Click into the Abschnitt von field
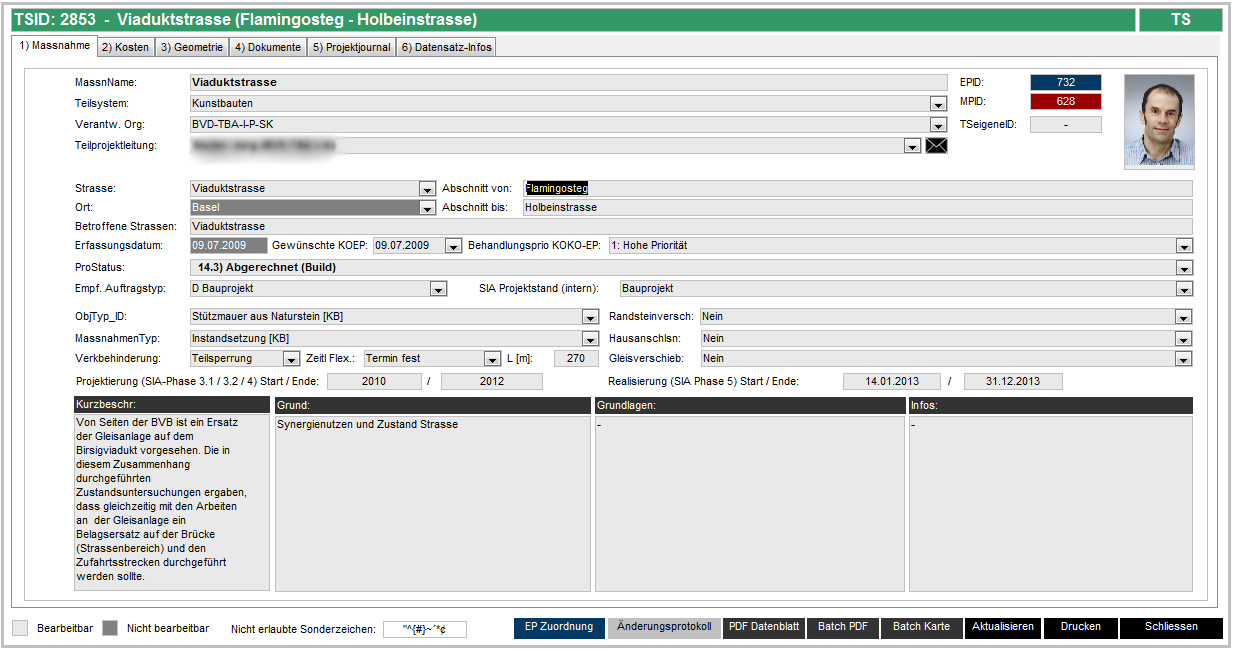This screenshot has height=651, width=1233. tap(856, 188)
